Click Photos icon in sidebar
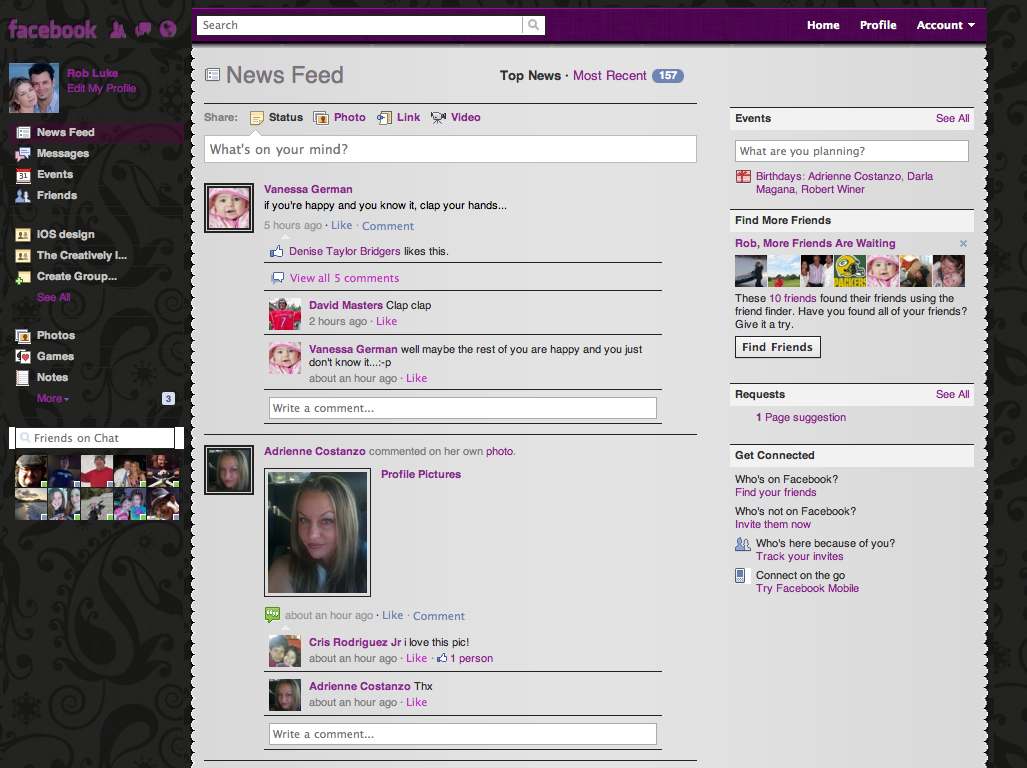 23,336
